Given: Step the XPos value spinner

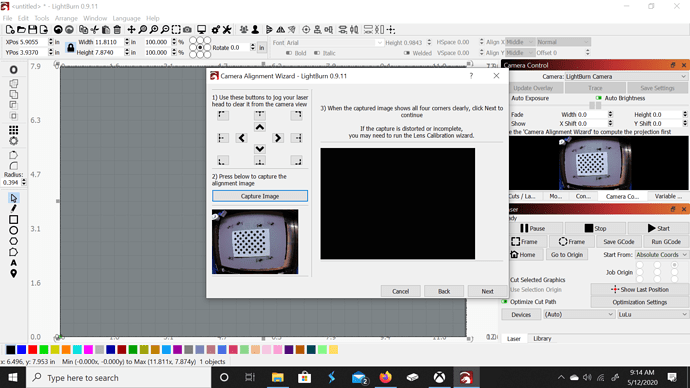Looking at the screenshot, I should [51, 42].
